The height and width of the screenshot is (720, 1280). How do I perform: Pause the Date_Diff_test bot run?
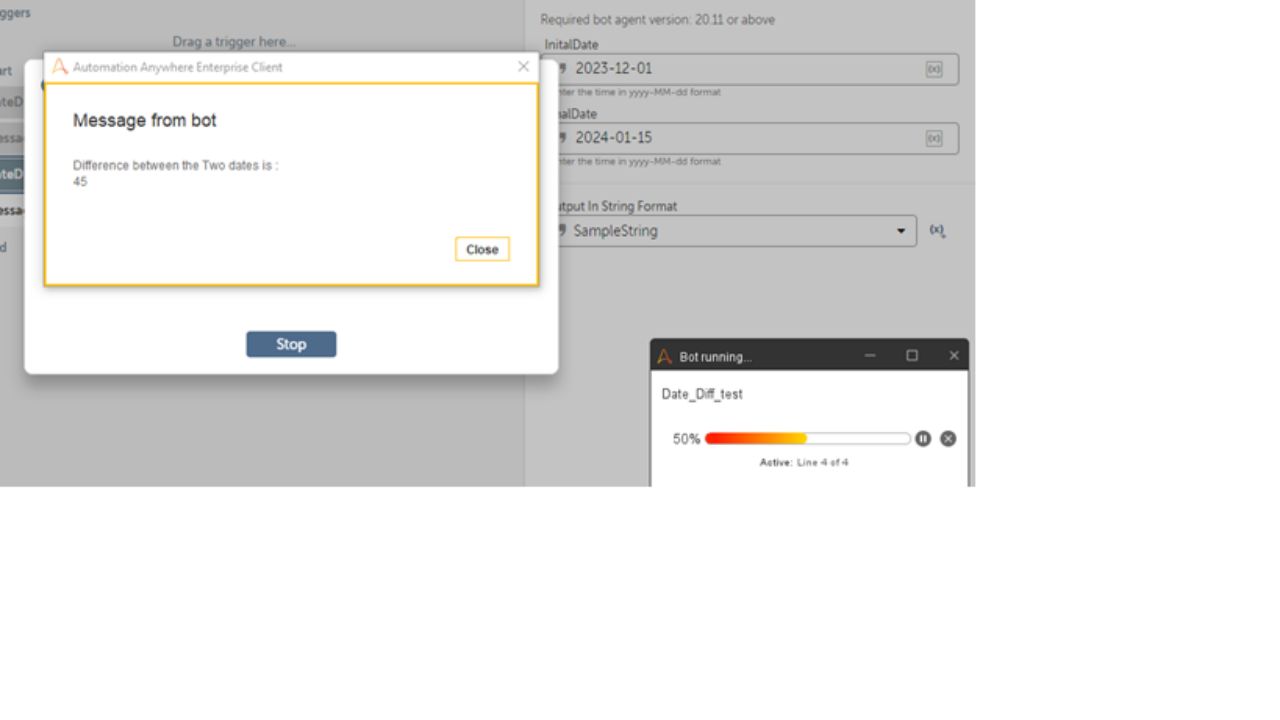(923, 438)
